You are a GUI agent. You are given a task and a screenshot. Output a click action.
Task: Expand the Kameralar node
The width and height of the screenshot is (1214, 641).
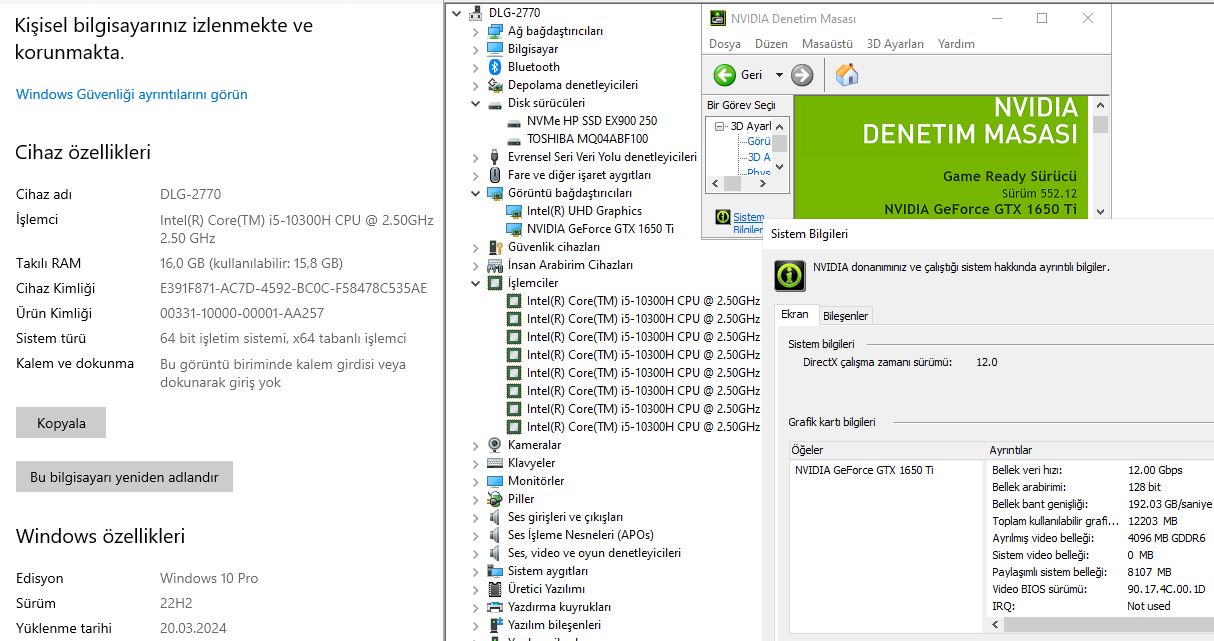475,445
